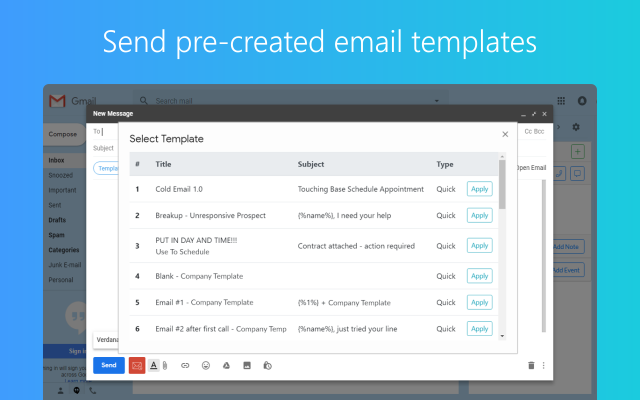
Task: Click the Gmail logo
Action: coord(72,101)
